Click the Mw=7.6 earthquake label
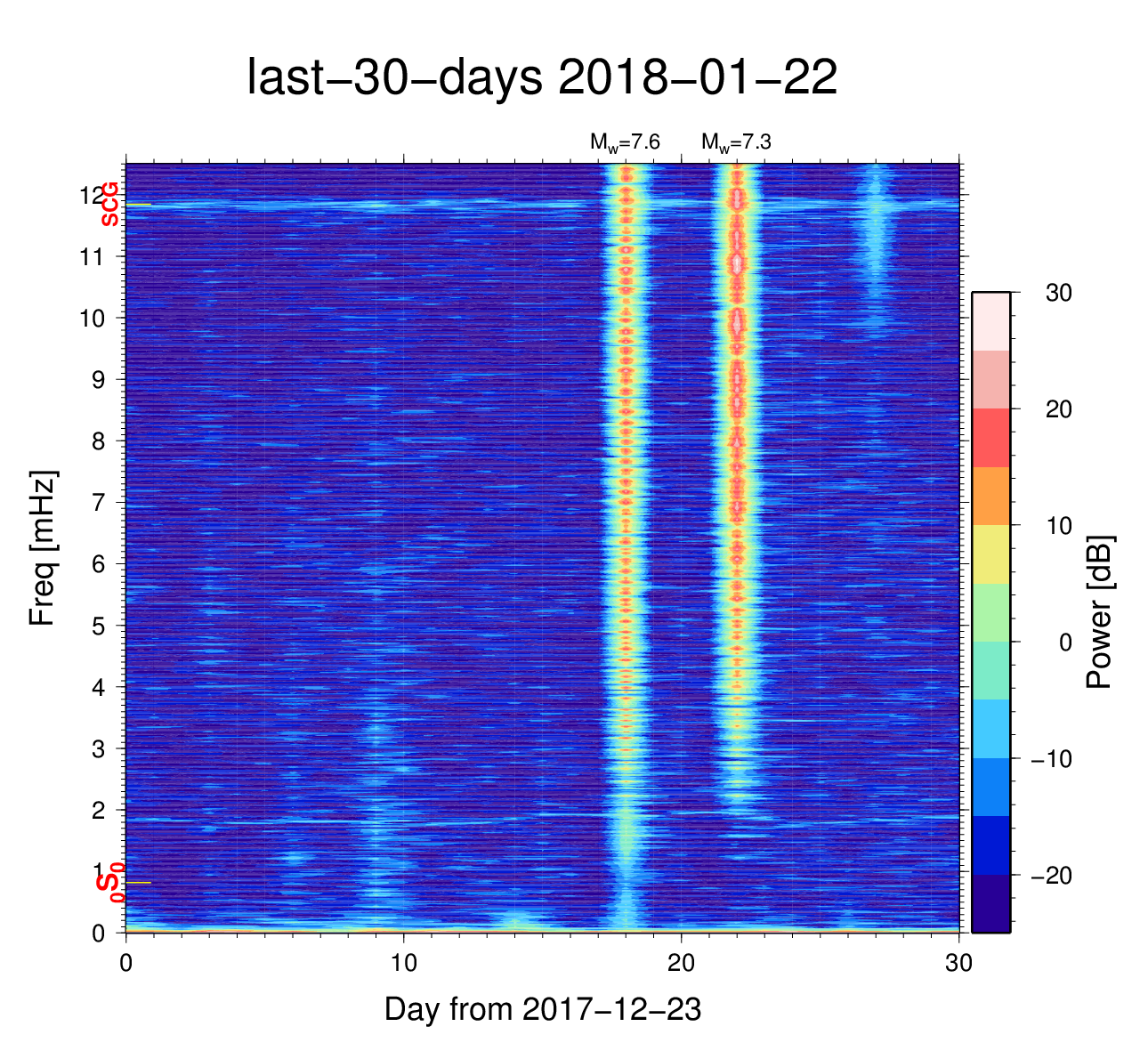 point(625,142)
